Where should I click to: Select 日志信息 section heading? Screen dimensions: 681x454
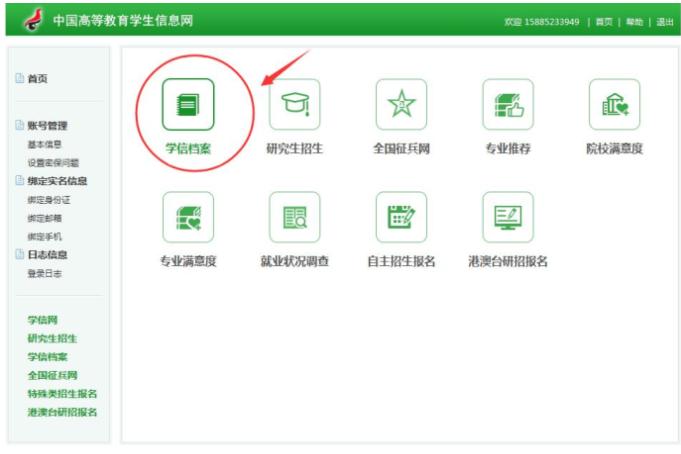click(47, 255)
